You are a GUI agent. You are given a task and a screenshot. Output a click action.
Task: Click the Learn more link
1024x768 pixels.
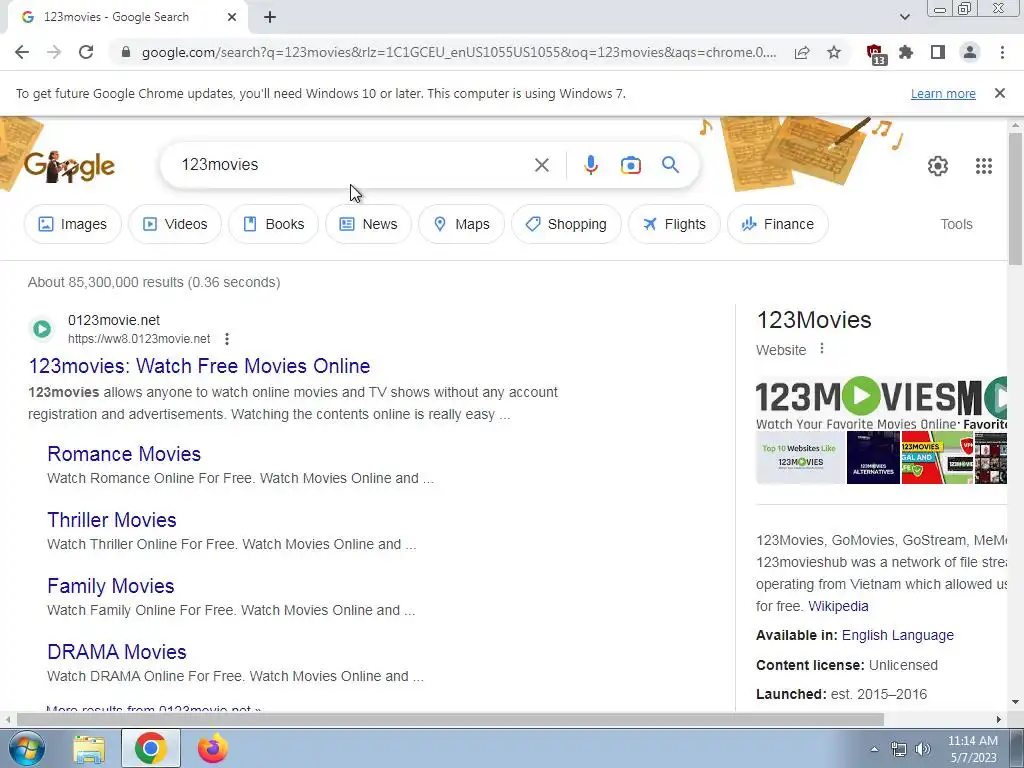tap(943, 93)
